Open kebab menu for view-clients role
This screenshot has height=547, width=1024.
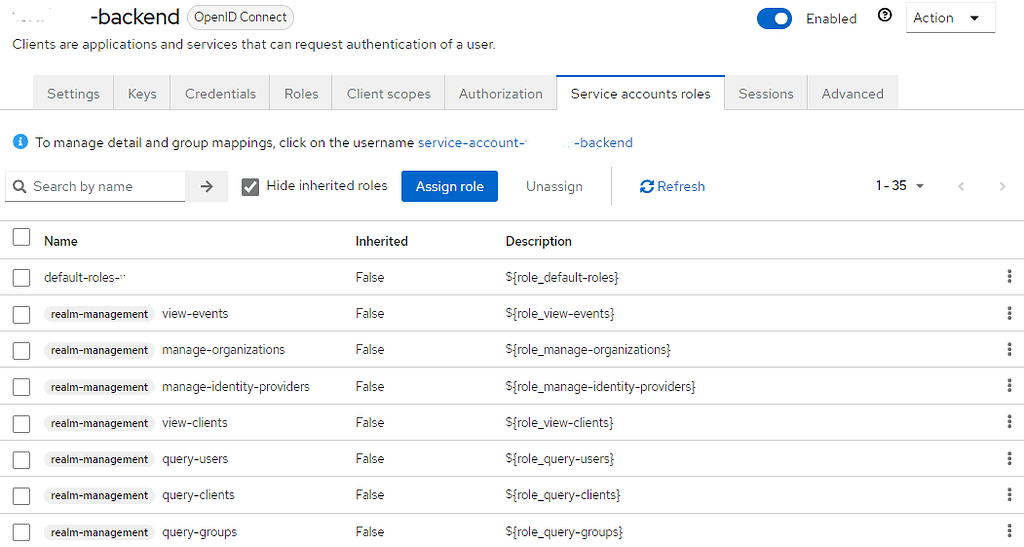click(x=1009, y=422)
